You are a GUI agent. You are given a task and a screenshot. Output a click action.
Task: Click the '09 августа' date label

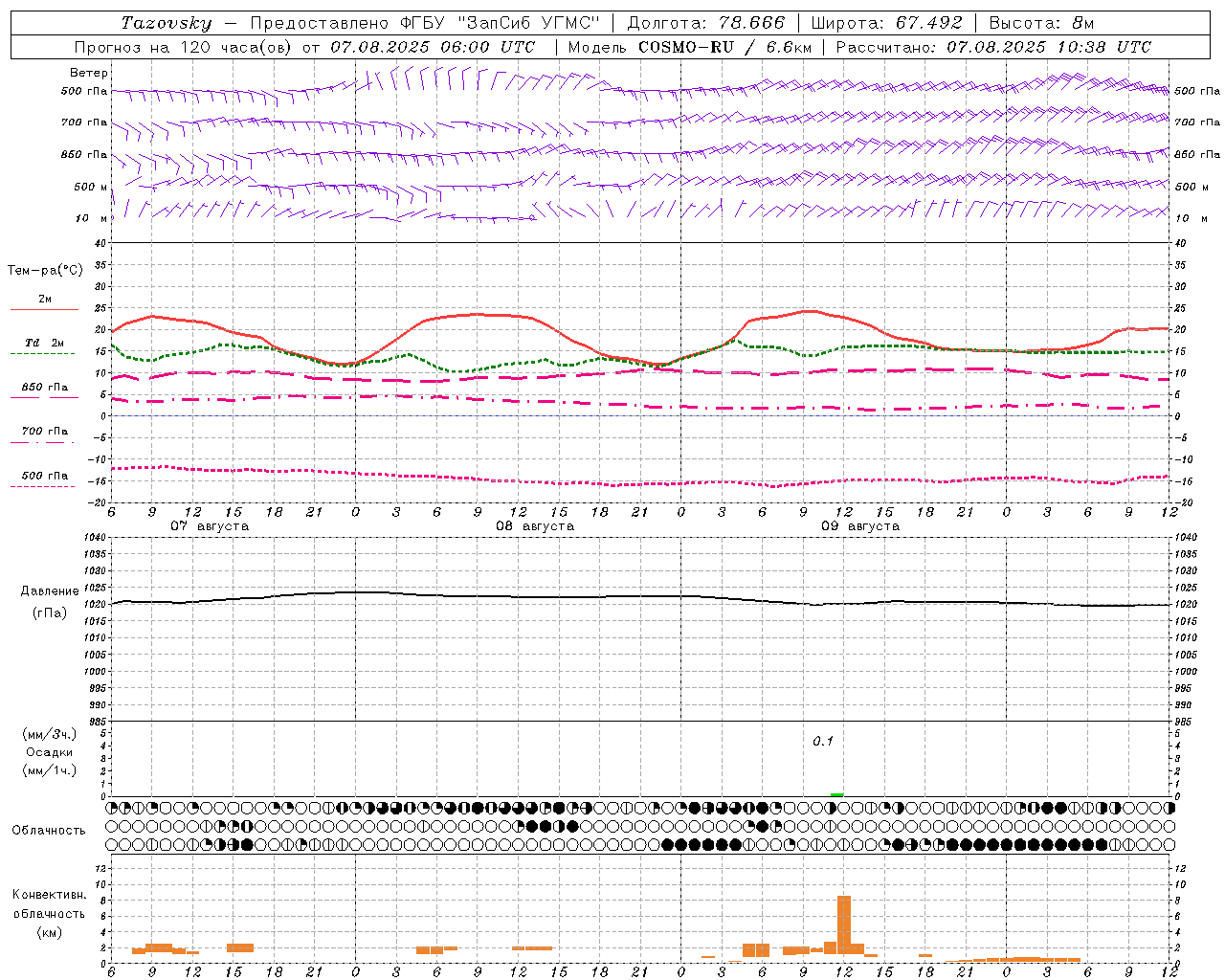coord(860,526)
